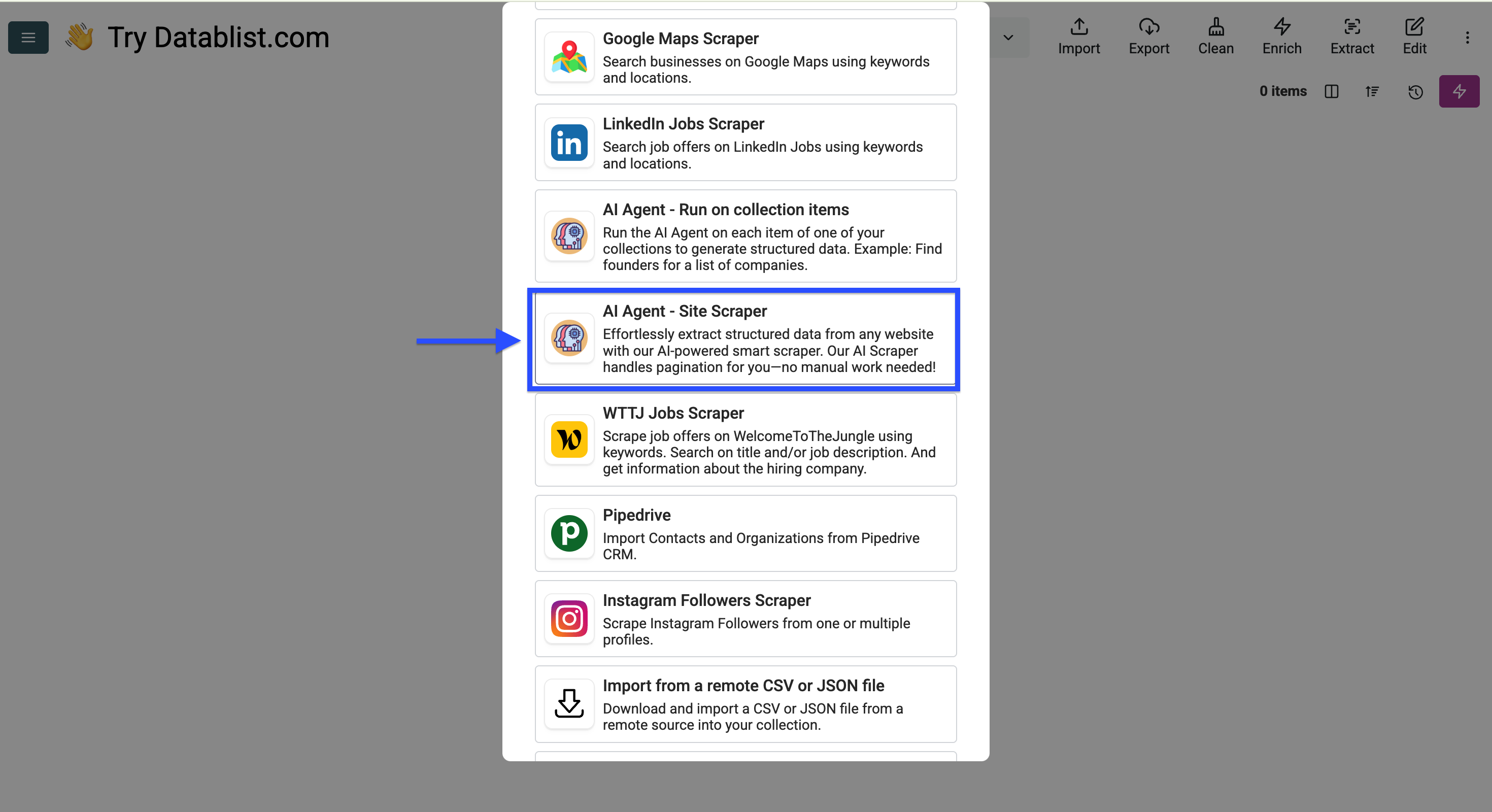Choose Import from a remote CSV or JSON file
The height and width of the screenshot is (812, 1492).
point(745,704)
